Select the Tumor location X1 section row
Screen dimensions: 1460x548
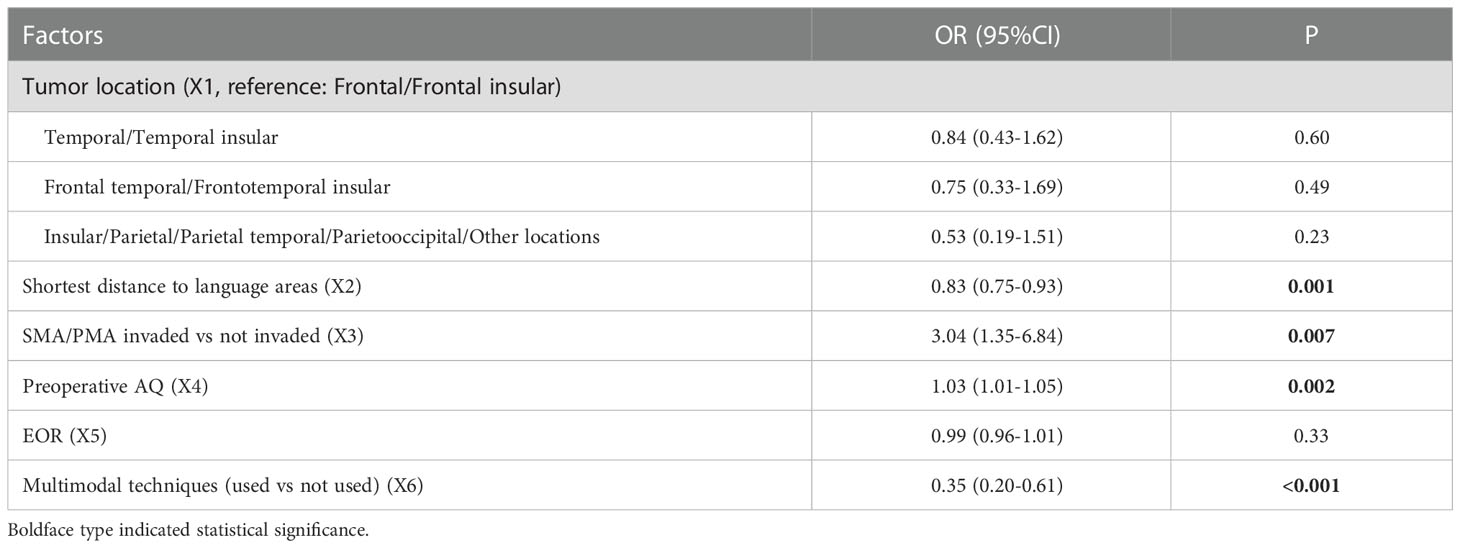730,87
